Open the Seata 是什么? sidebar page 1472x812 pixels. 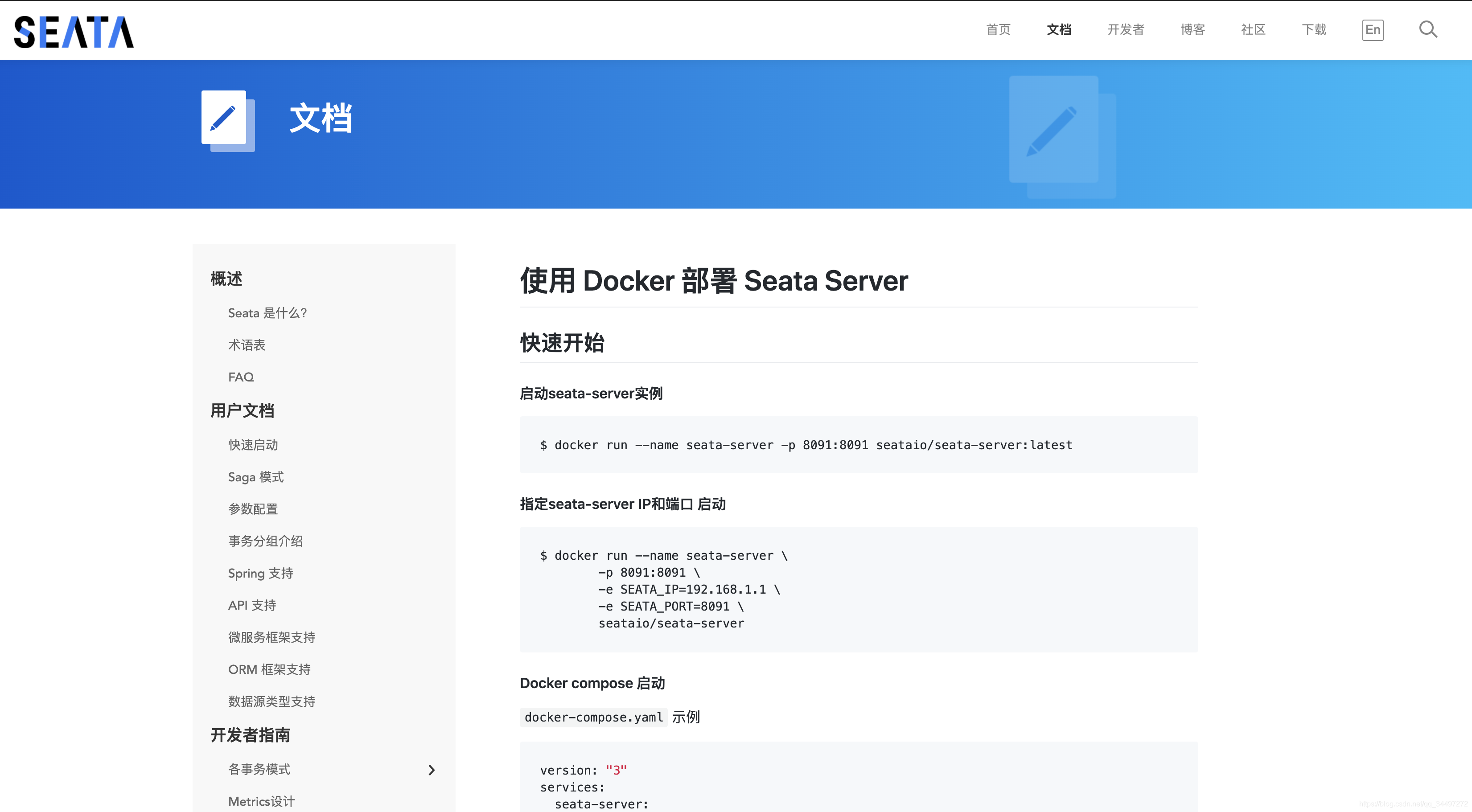267,313
